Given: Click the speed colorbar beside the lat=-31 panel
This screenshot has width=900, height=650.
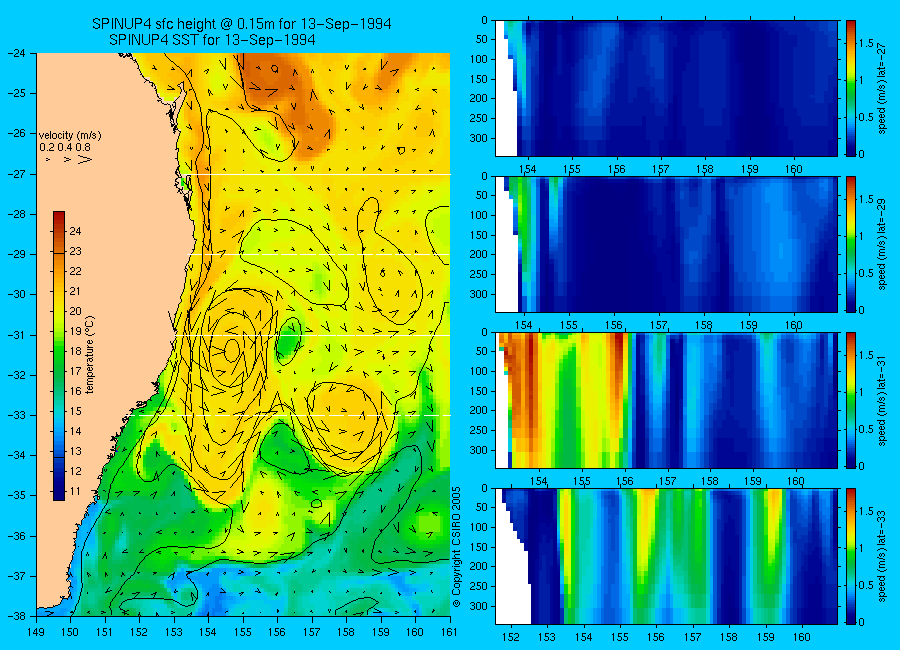Looking at the screenshot, I should 851,400.
